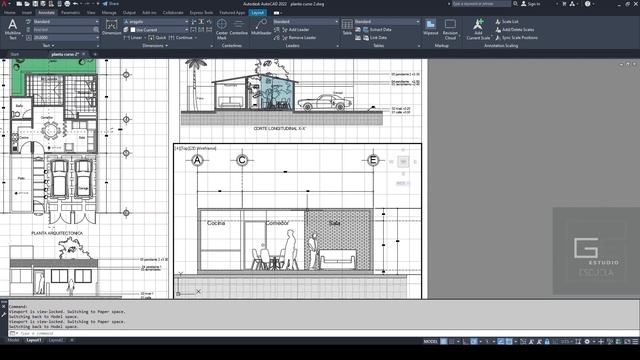Image resolution: width=640 pixels, height=360 pixels.
Task: Toggle ortho mode in status bar
Action: click(465, 342)
